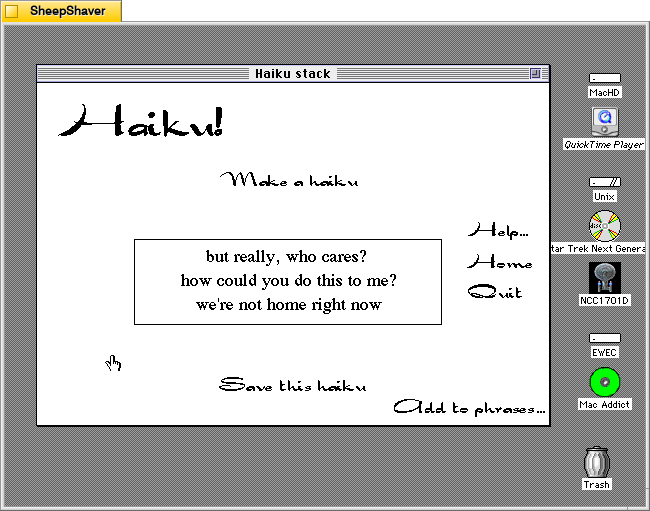Click the Haiku! heading logo
650x511 pixels.
coord(141,121)
